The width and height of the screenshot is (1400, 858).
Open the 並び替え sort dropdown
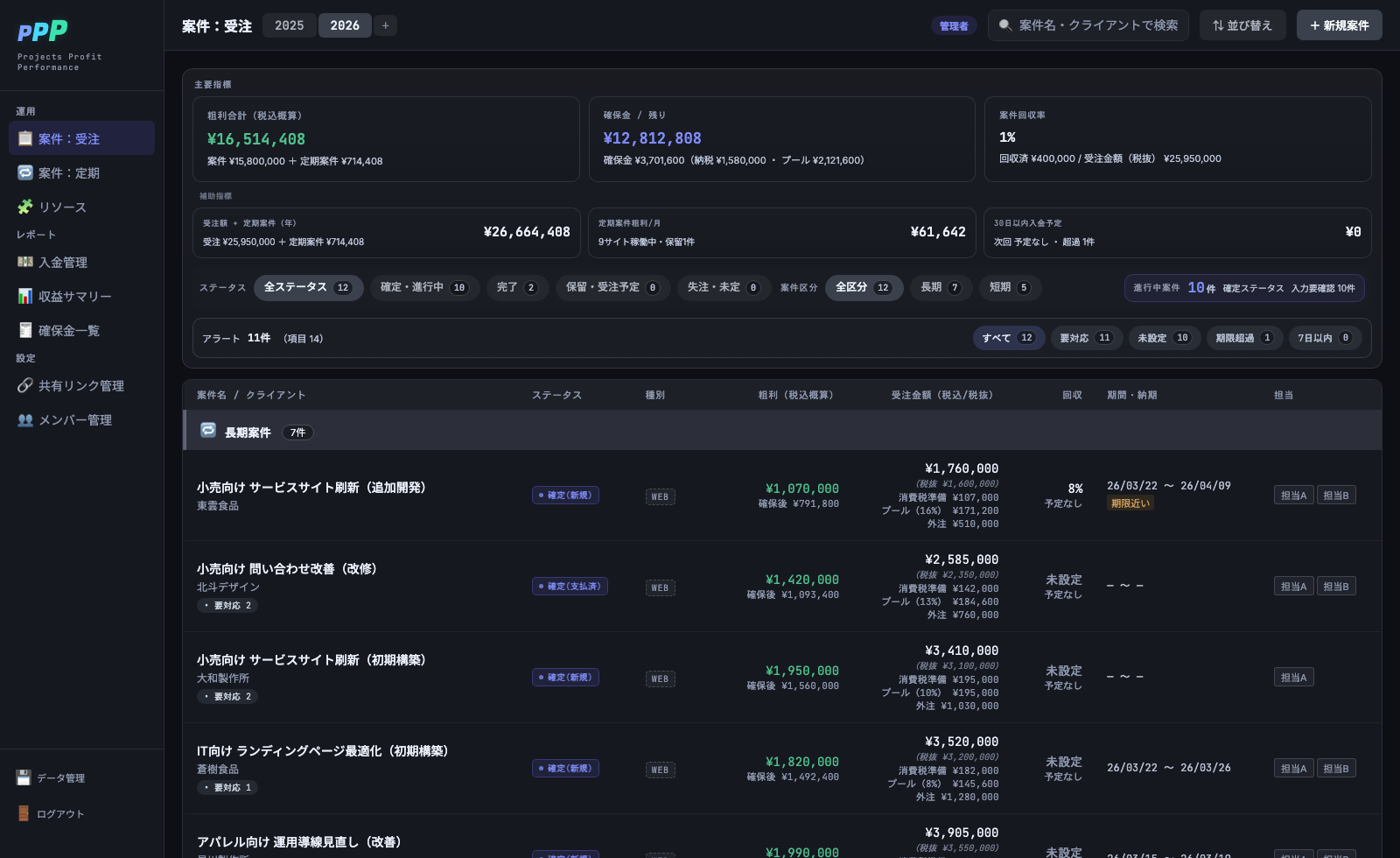[1242, 25]
